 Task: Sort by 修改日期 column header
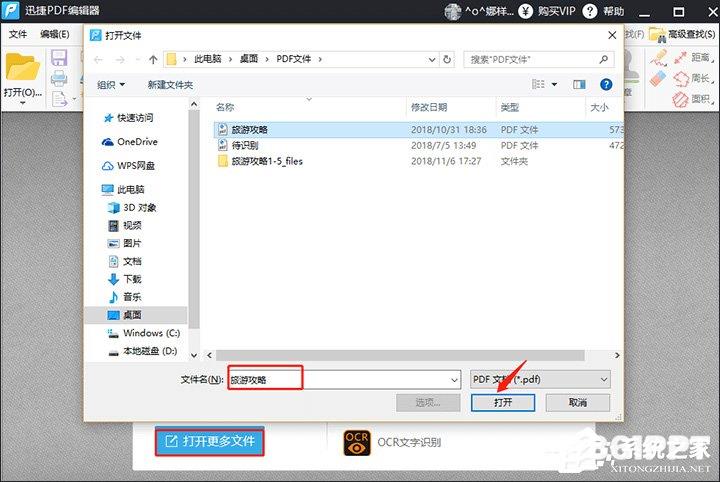pyautogui.click(x=429, y=107)
